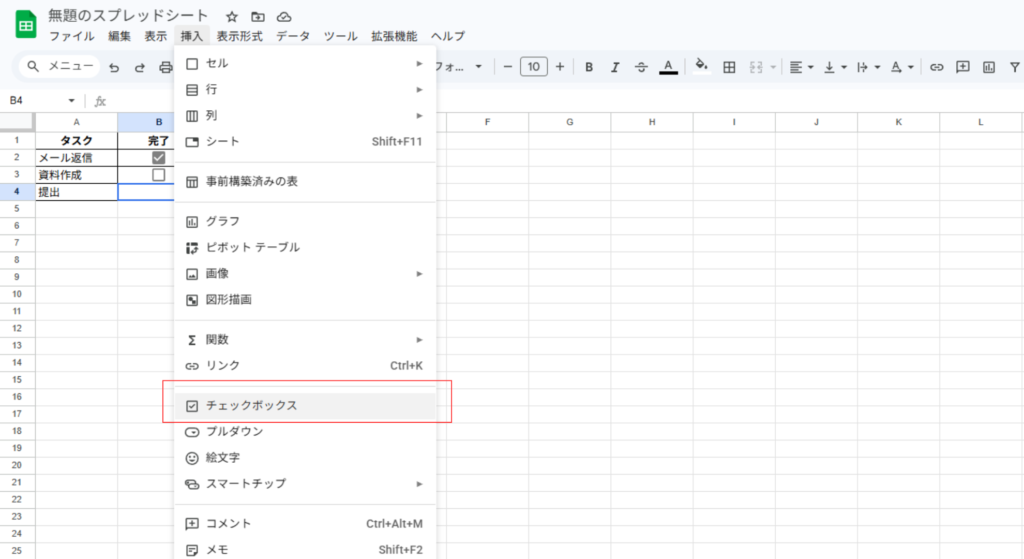1024x559 pixels.
Task: Open text wrapping dropdown
Action: 868,67
